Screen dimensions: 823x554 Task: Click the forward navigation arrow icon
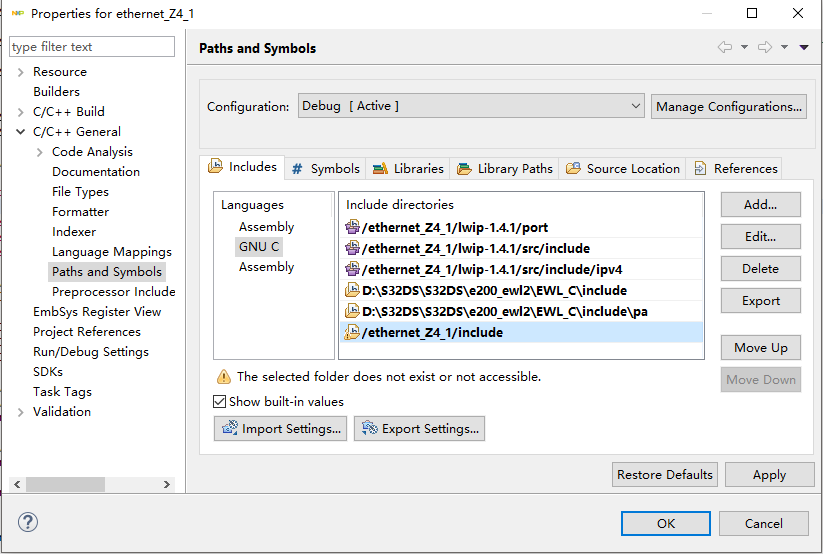coord(765,48)
